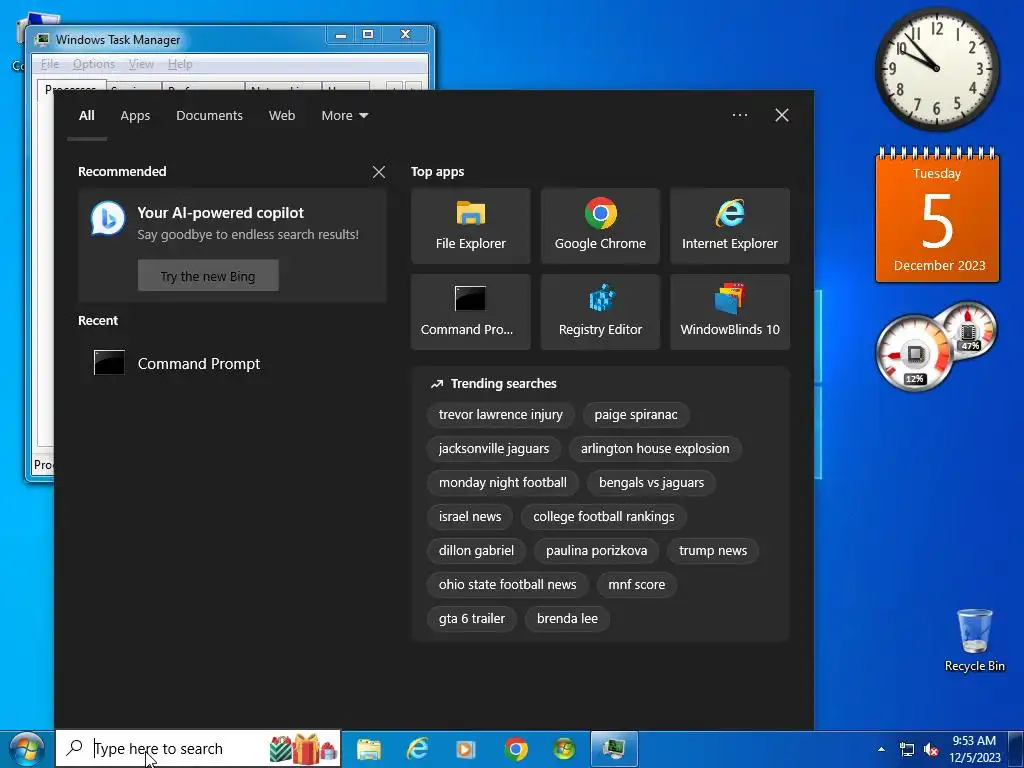This screenshot has width=1024, height=768.
Task: Click the analog clock gadget
Action: coord(937,69)
